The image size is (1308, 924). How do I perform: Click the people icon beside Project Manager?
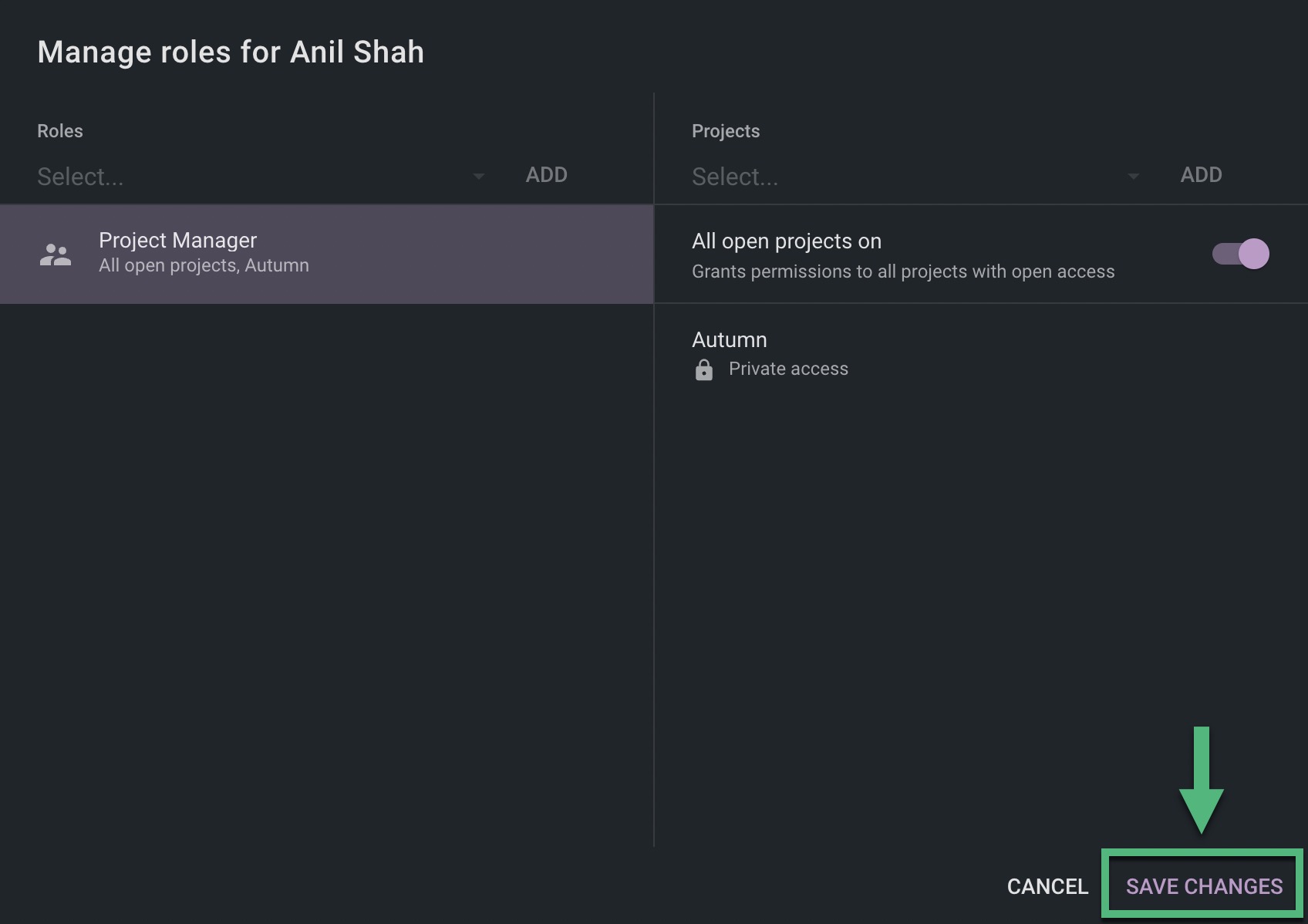[x=55, y=254]
